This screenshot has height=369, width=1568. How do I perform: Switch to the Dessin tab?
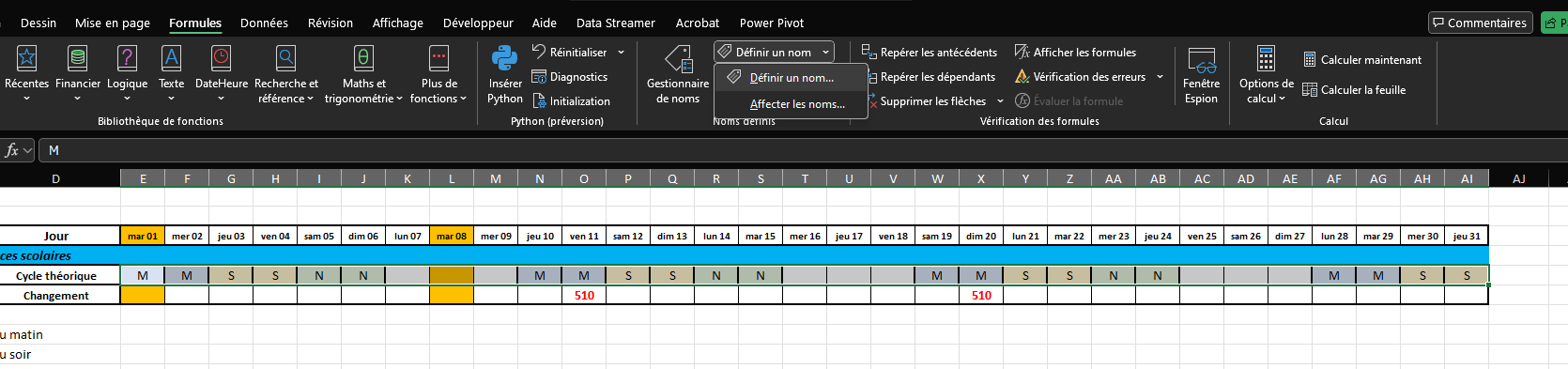pos(38,23)
